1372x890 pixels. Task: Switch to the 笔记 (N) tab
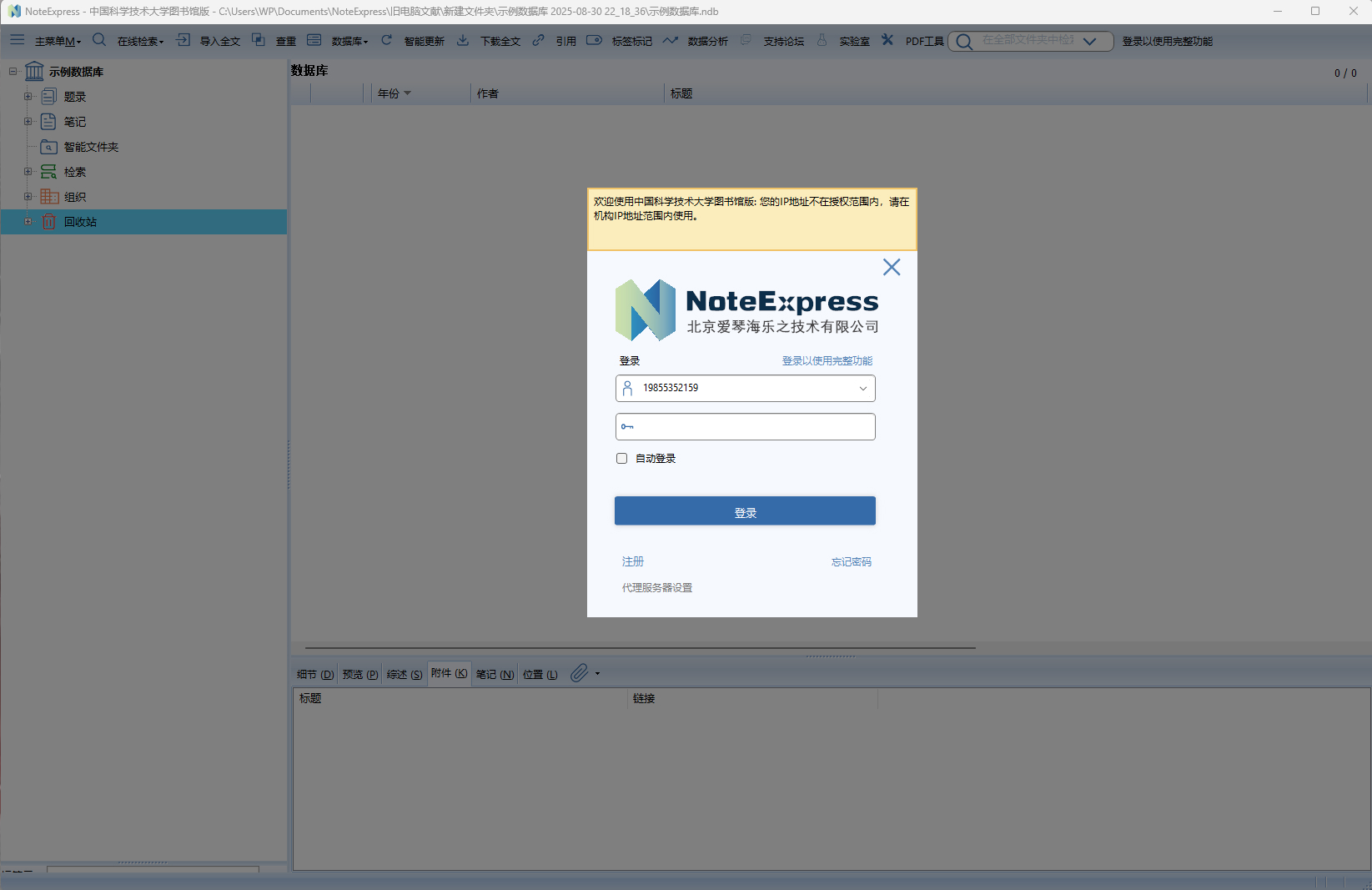coord(495,674)
